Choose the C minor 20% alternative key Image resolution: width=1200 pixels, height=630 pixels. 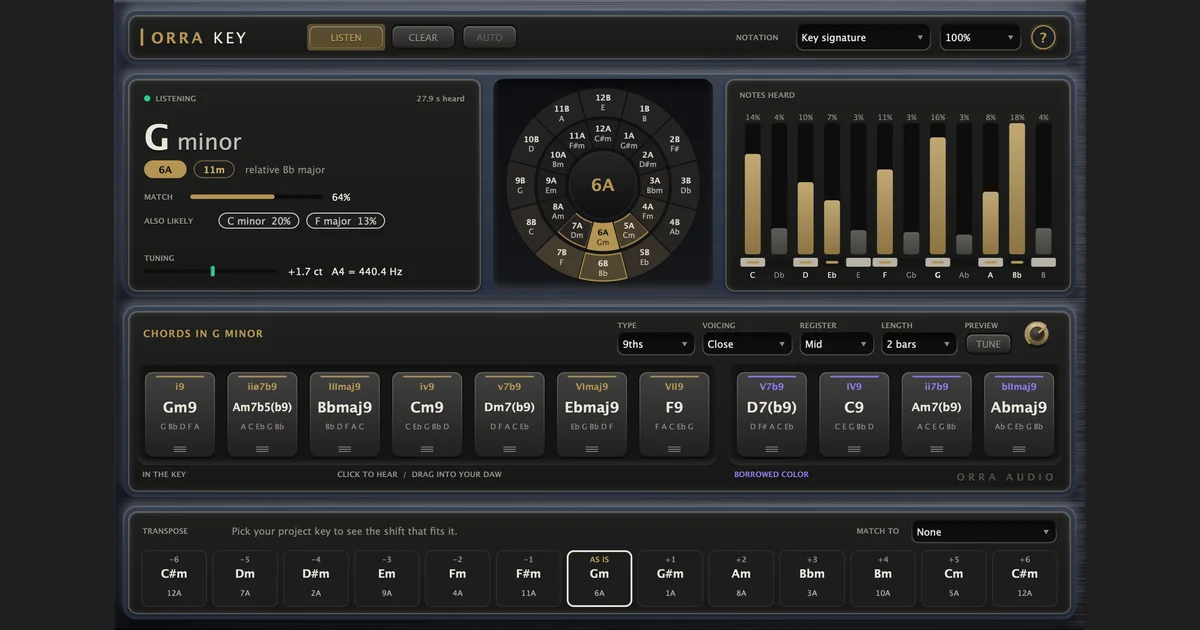pos(259,221)
